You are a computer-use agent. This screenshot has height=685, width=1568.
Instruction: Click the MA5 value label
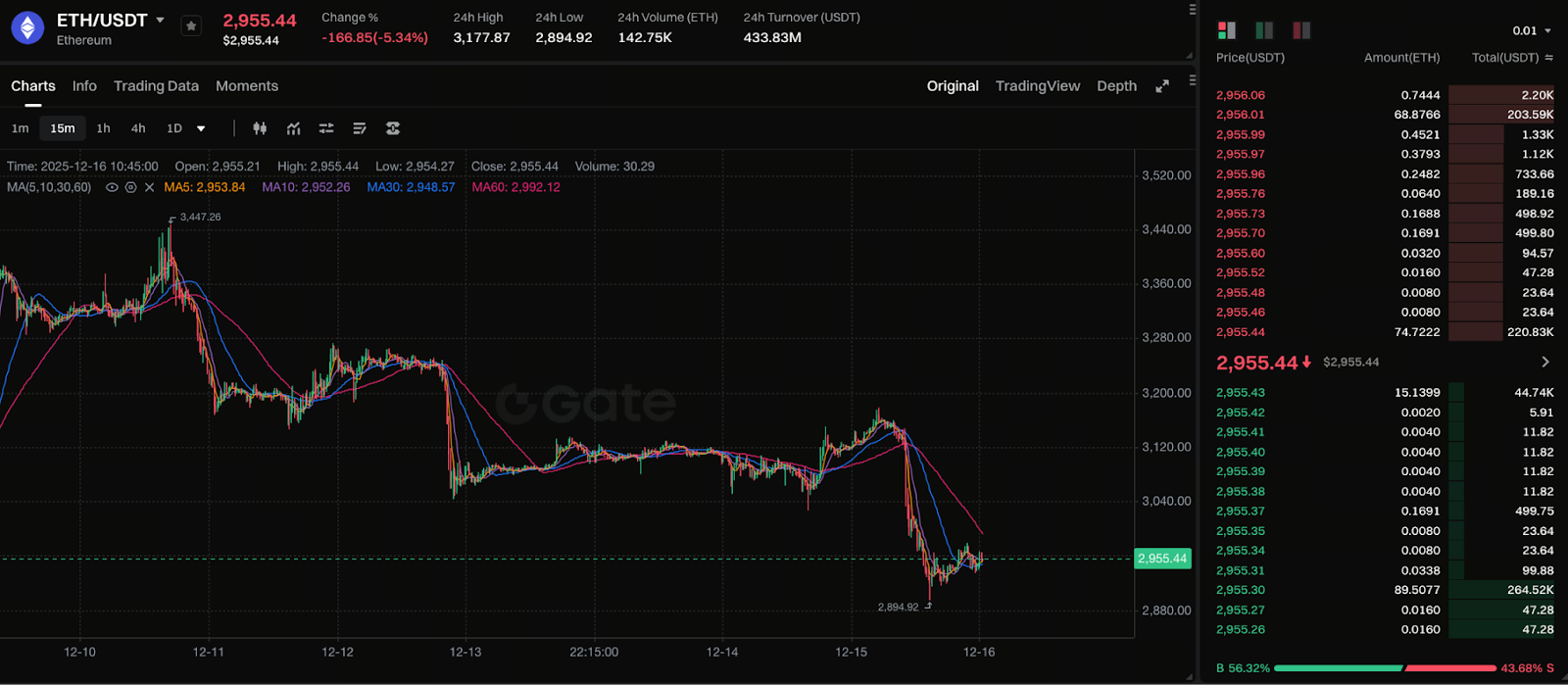tap(205, 187)
